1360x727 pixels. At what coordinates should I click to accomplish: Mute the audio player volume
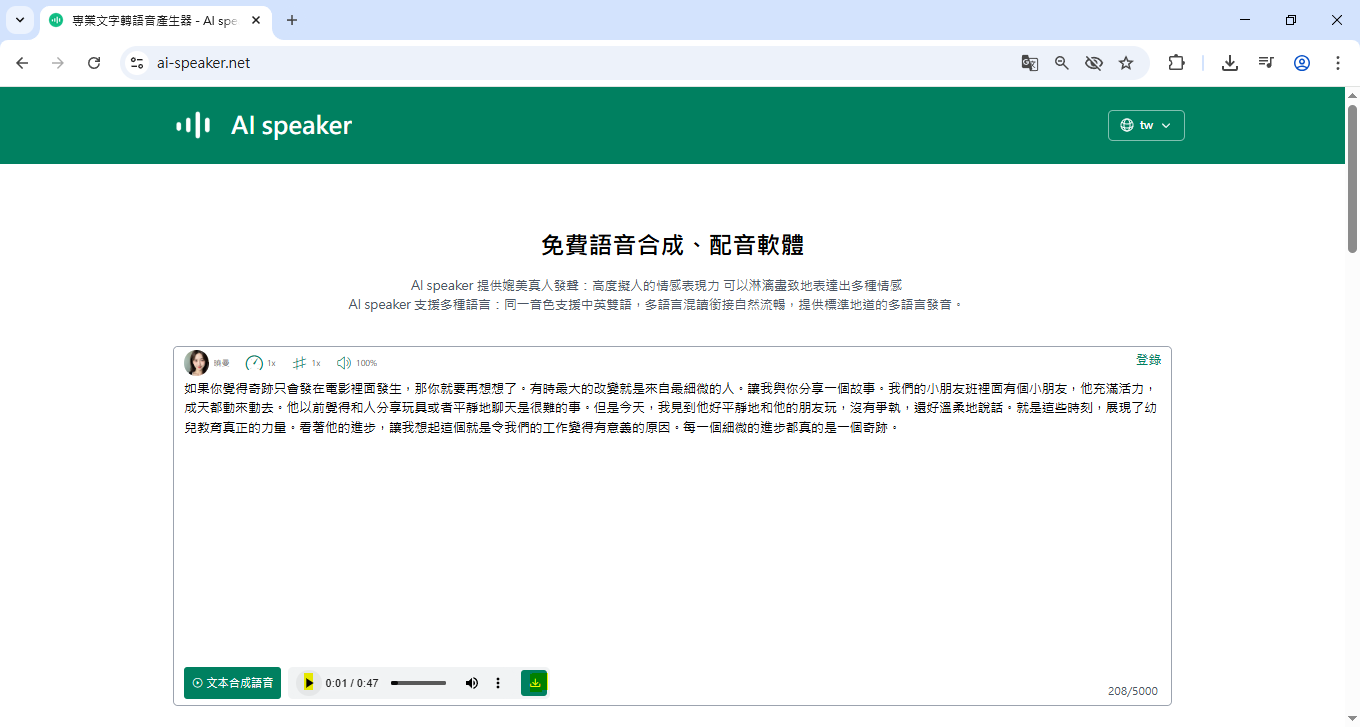472,683
